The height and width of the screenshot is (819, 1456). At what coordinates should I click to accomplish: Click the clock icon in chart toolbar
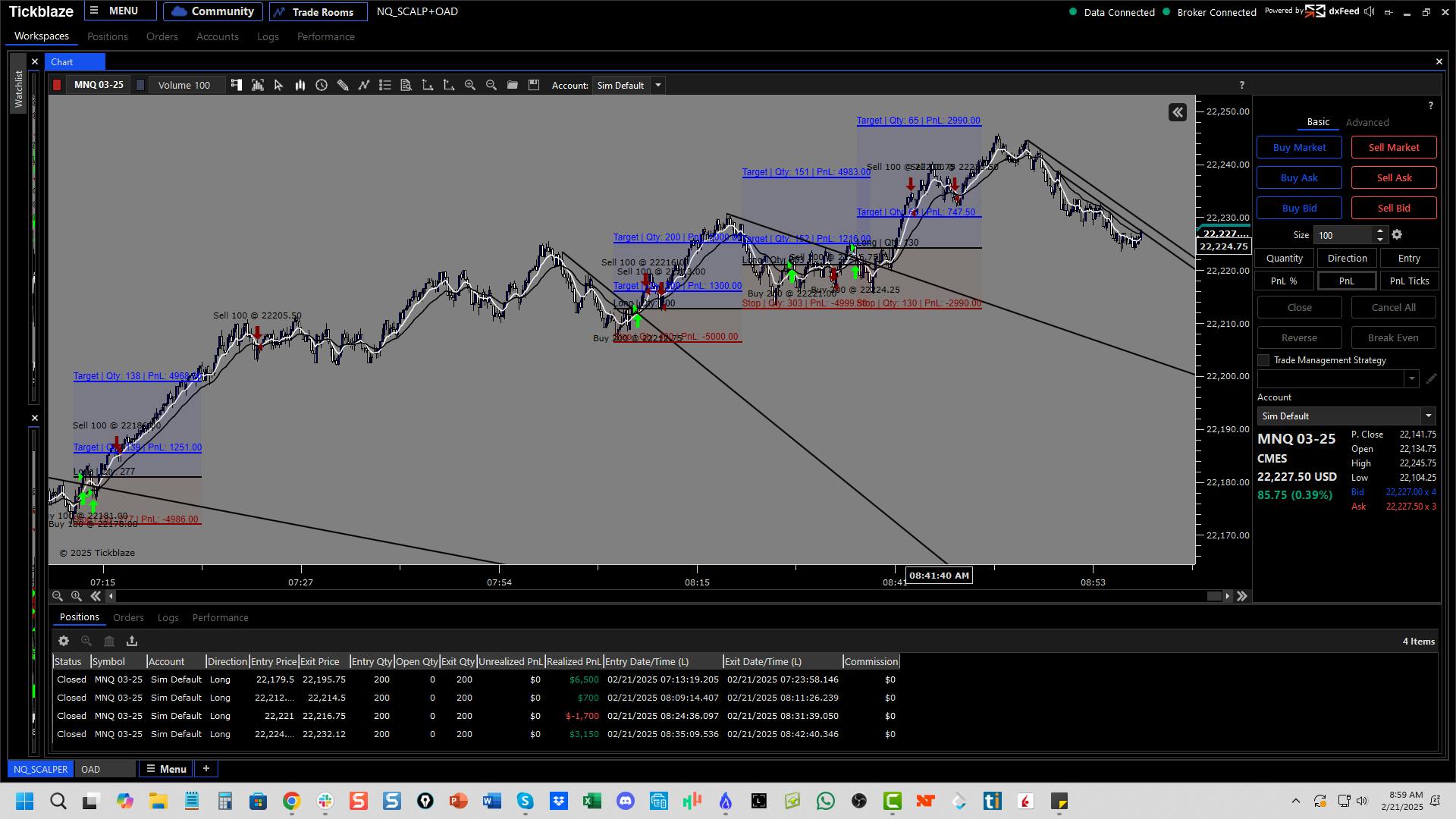point(322,85)
